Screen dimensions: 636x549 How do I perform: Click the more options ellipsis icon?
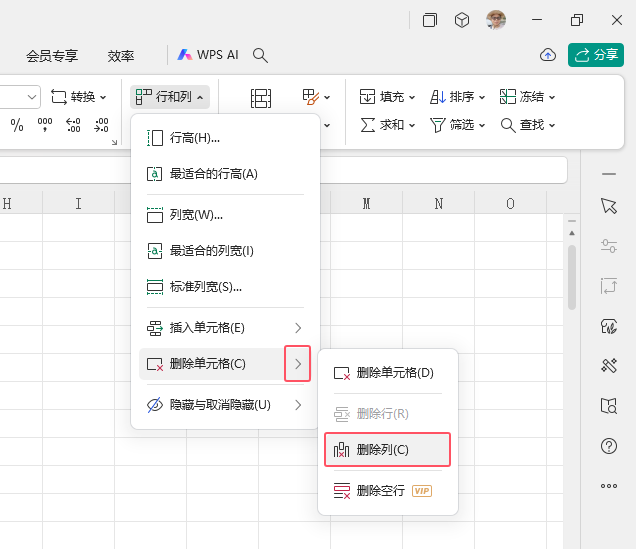[x=608, y=486]
